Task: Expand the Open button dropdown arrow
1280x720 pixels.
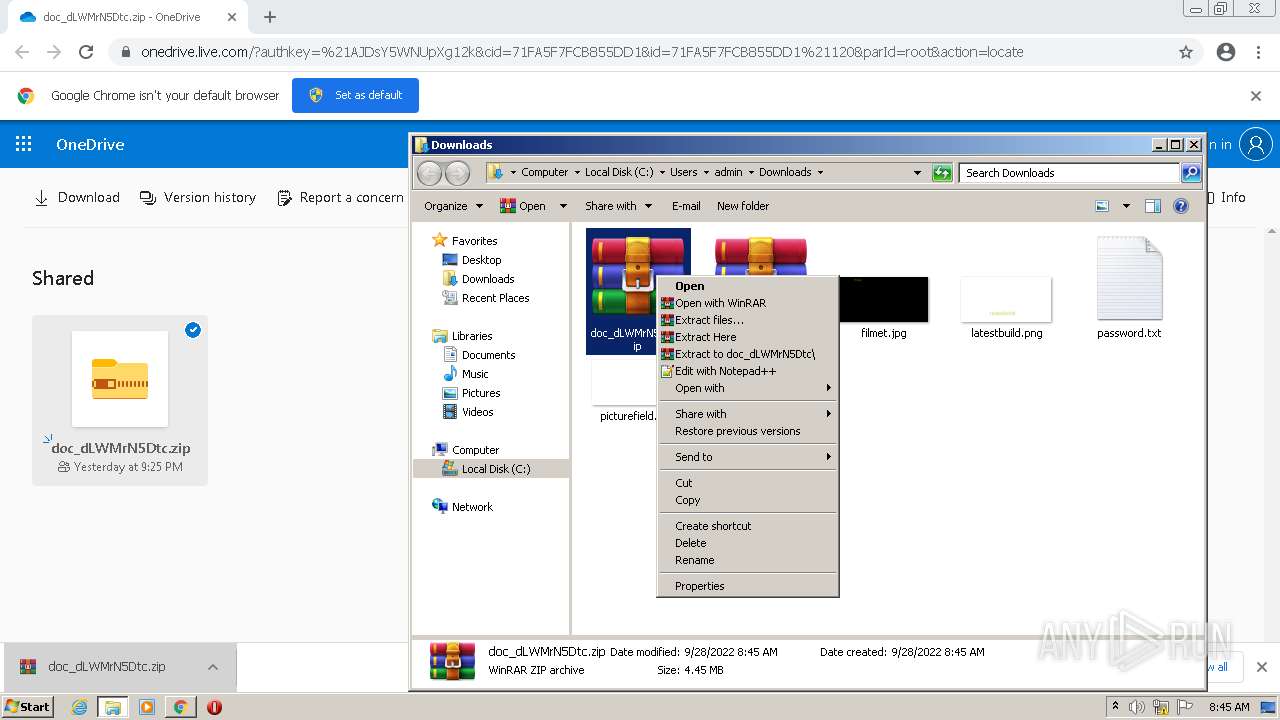Action: tap(563, 206)
